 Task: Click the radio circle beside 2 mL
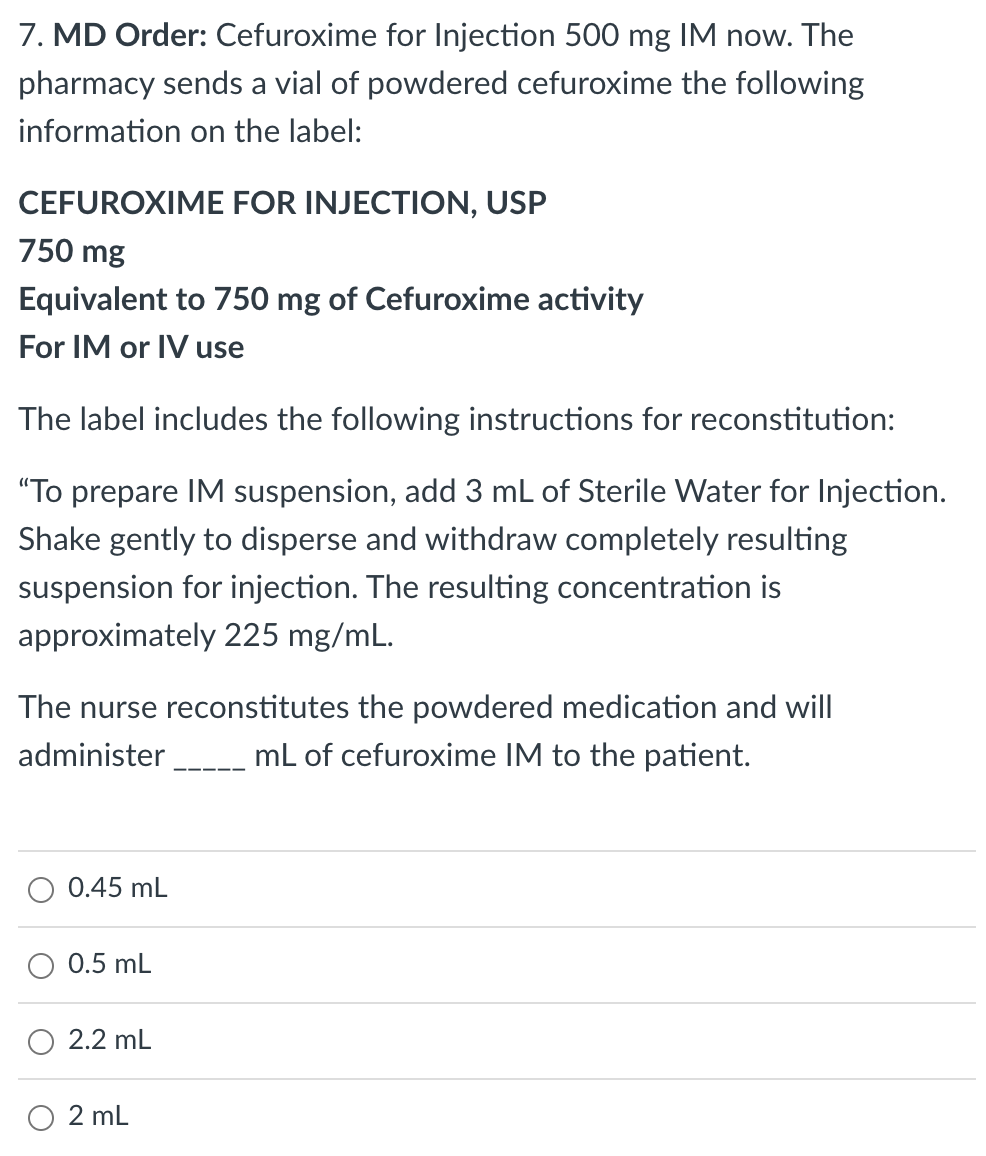pos(40,1117)
